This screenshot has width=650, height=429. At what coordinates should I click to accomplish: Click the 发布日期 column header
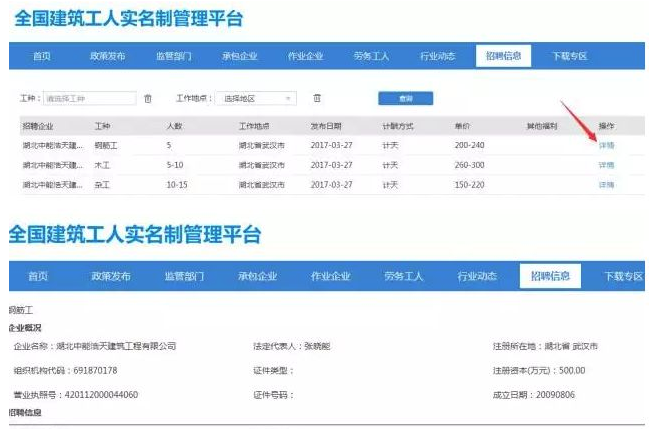click(326, 127)
